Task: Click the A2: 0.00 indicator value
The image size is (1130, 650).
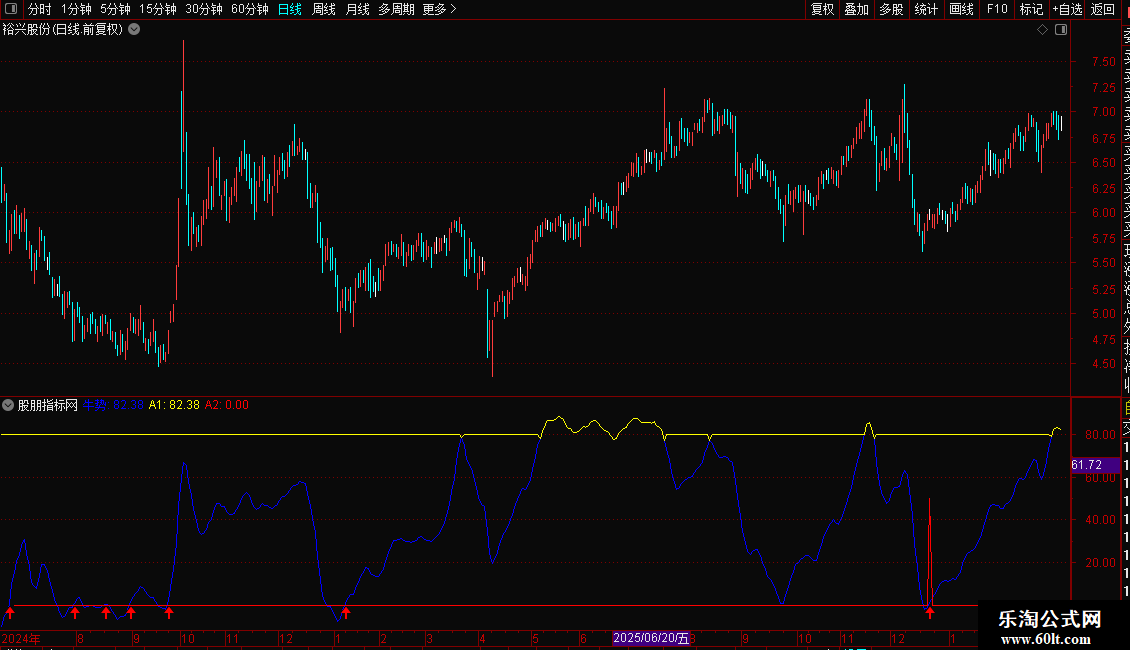Action: coord(226,405)
